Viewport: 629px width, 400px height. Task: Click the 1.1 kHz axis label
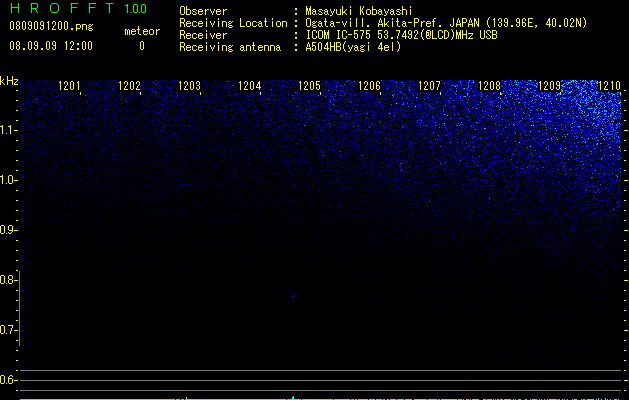[7, 130]
